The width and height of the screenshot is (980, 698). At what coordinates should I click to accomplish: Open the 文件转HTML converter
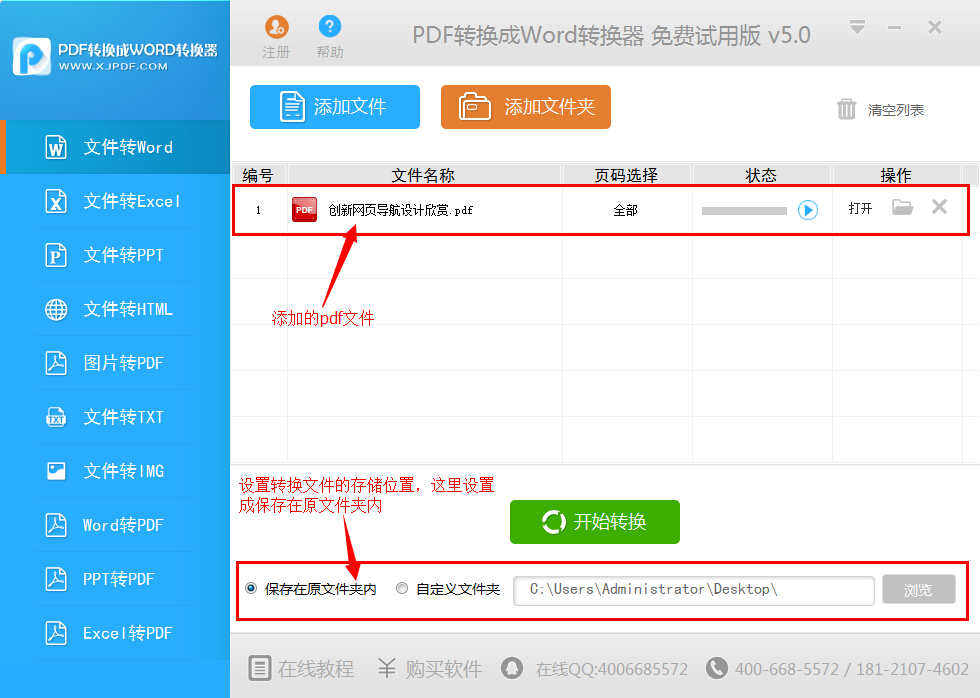[x=113, y=308]
